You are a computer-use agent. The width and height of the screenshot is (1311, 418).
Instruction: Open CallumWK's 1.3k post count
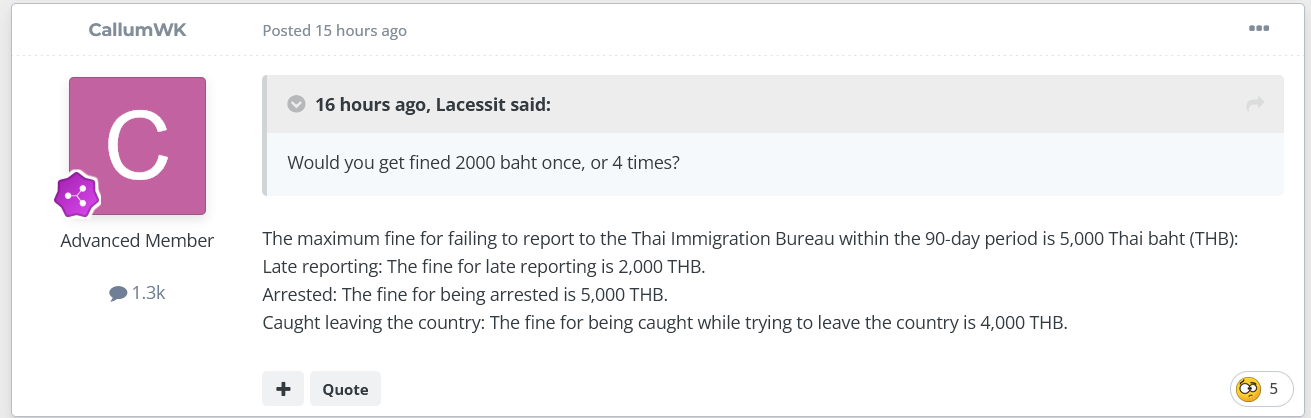[137, 293]
